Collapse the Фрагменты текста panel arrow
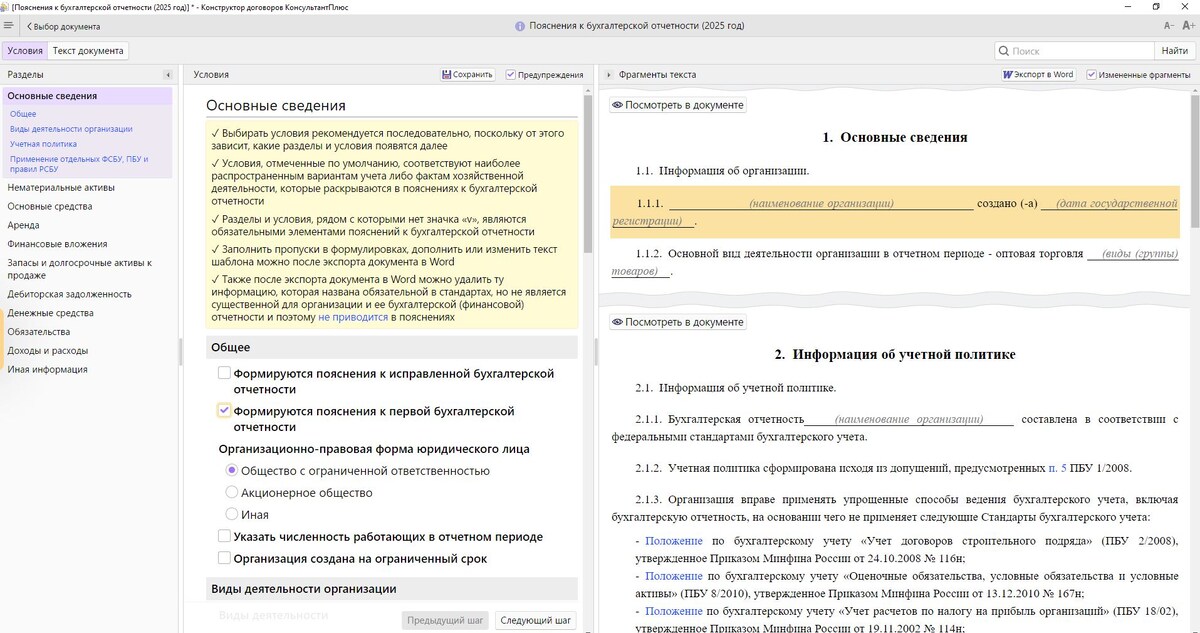The height and width of the screenshot is (633, 1200). [x=607, y=75]
